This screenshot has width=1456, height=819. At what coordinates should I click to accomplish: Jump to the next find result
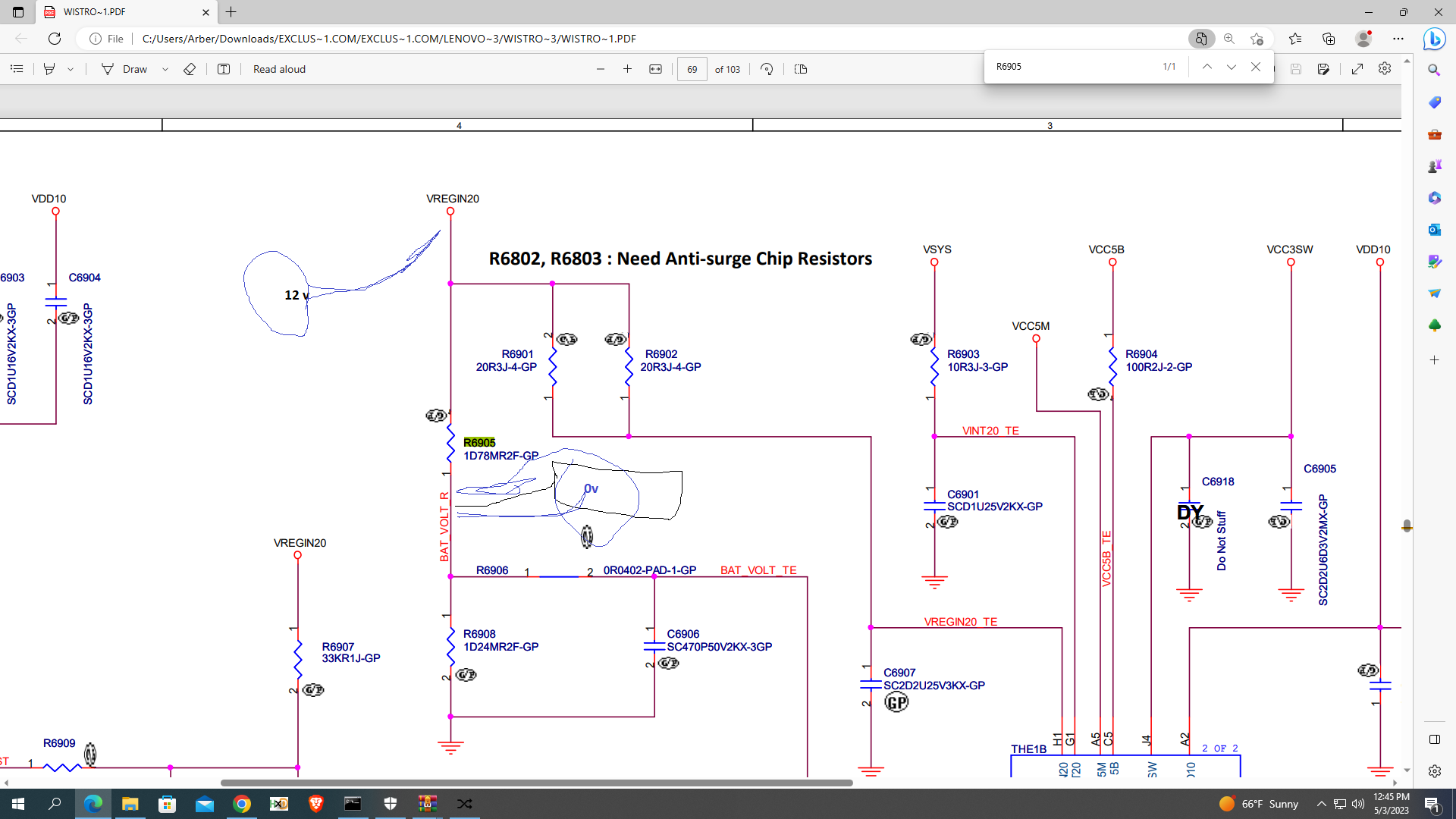pyautogui.click(x=1232, y=67)
